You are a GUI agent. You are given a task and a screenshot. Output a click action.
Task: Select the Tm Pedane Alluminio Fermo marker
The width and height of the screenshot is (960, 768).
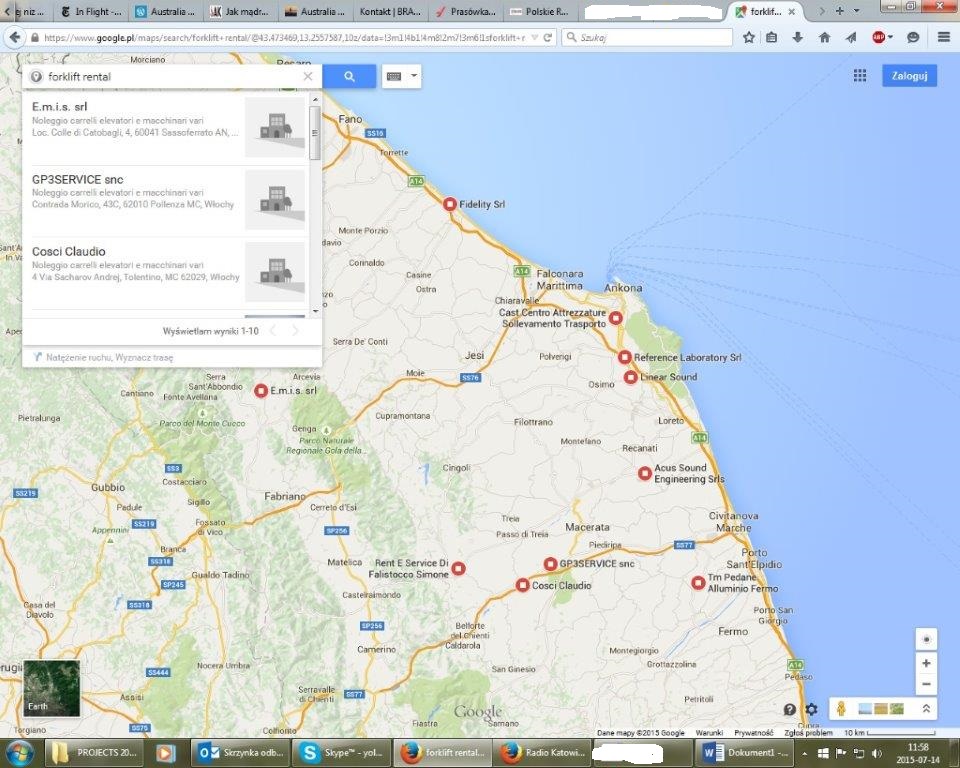(697, 583)
